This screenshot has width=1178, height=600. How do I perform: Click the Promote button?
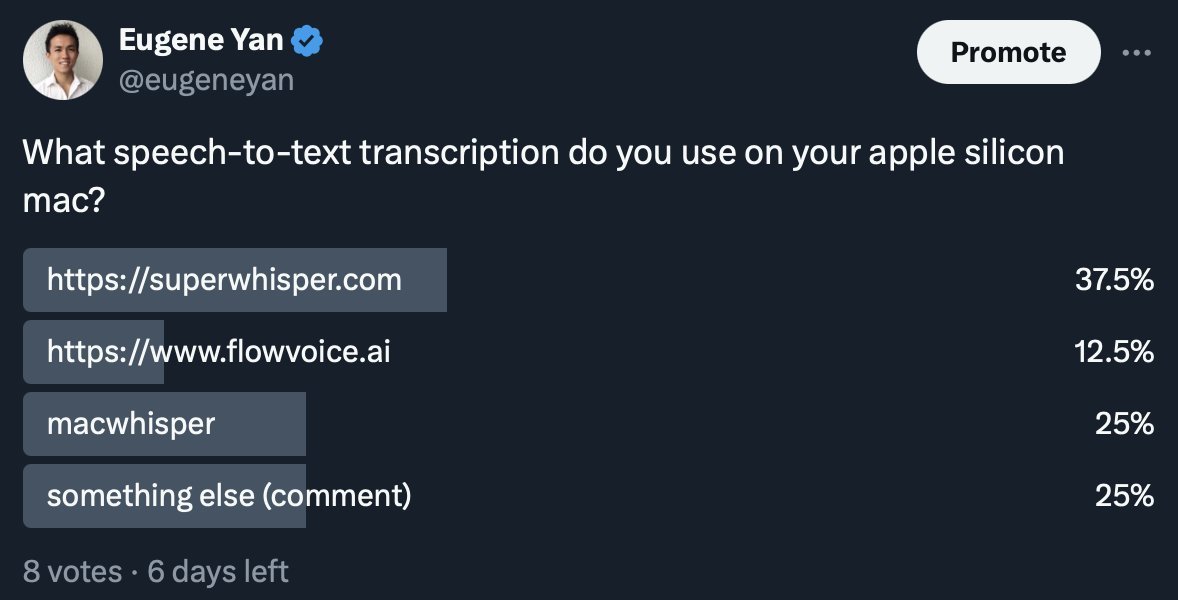coord(1008,52)
